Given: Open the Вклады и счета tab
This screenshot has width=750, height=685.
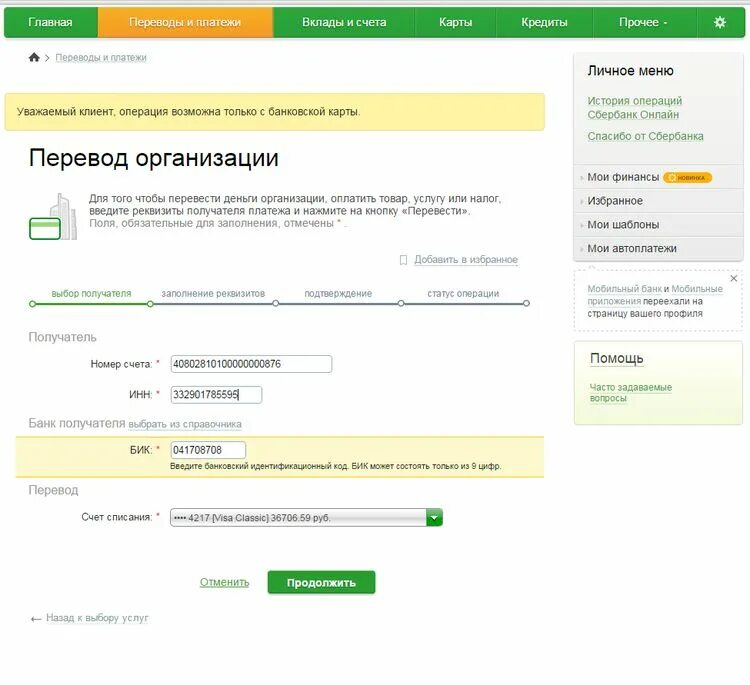Looking at the screenshot, I should coord(344,22).
